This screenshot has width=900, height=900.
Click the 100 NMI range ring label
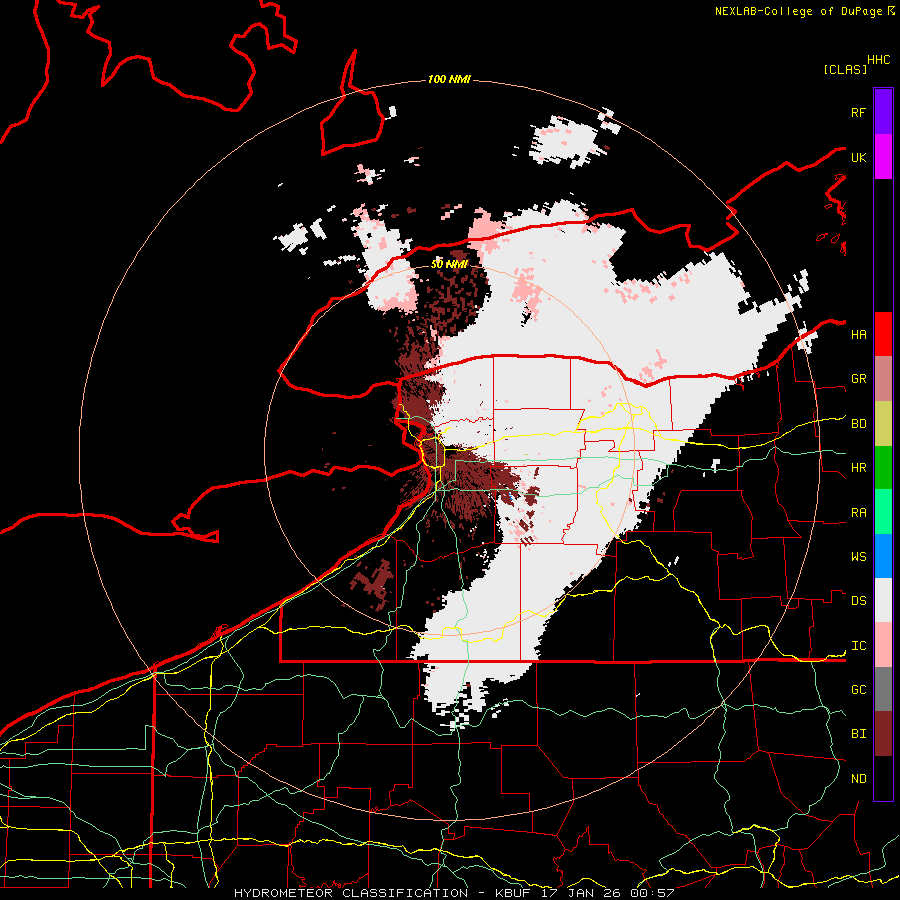[449, 79]
